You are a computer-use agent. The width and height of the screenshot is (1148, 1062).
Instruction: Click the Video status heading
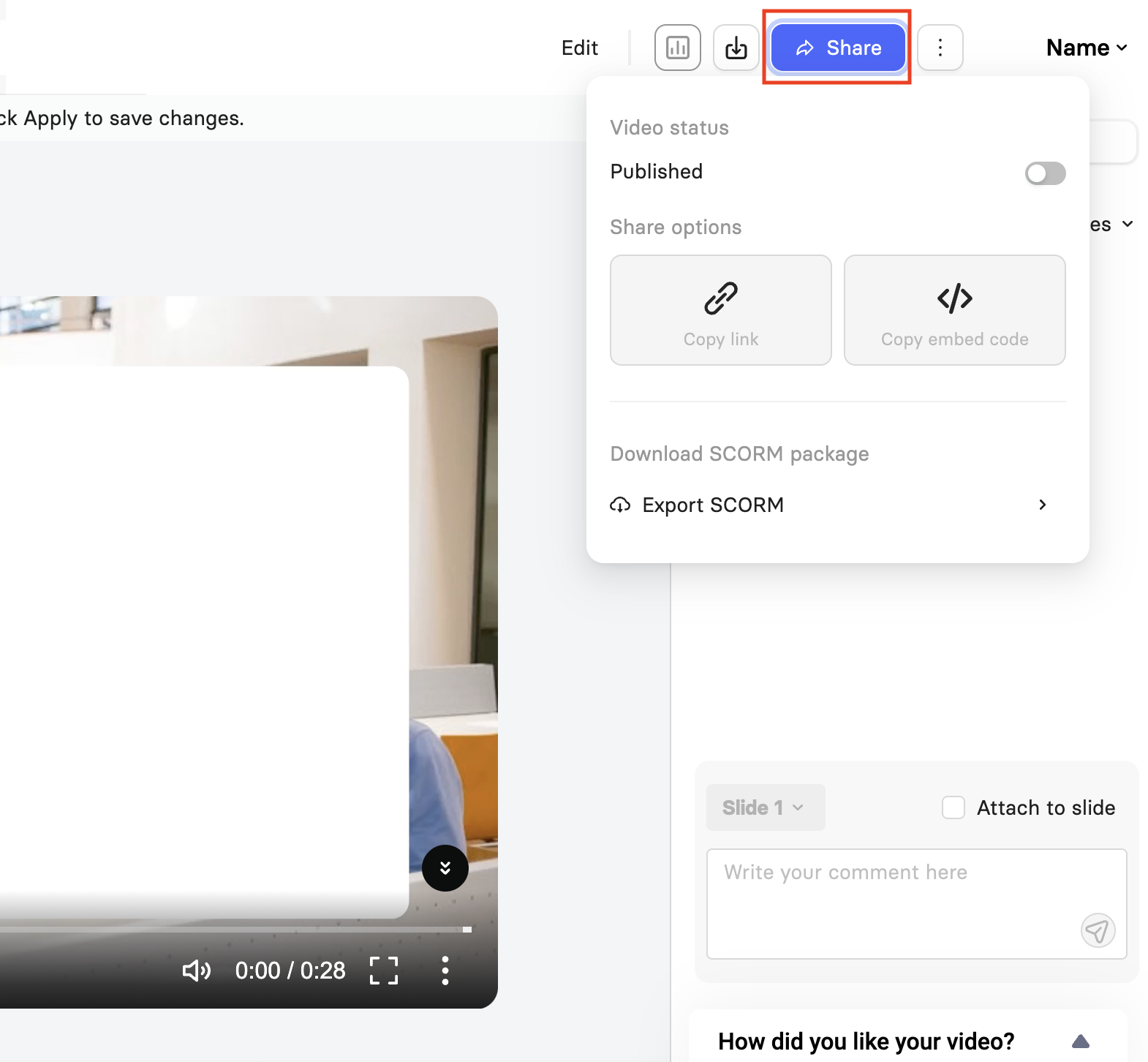pos(669,128)
